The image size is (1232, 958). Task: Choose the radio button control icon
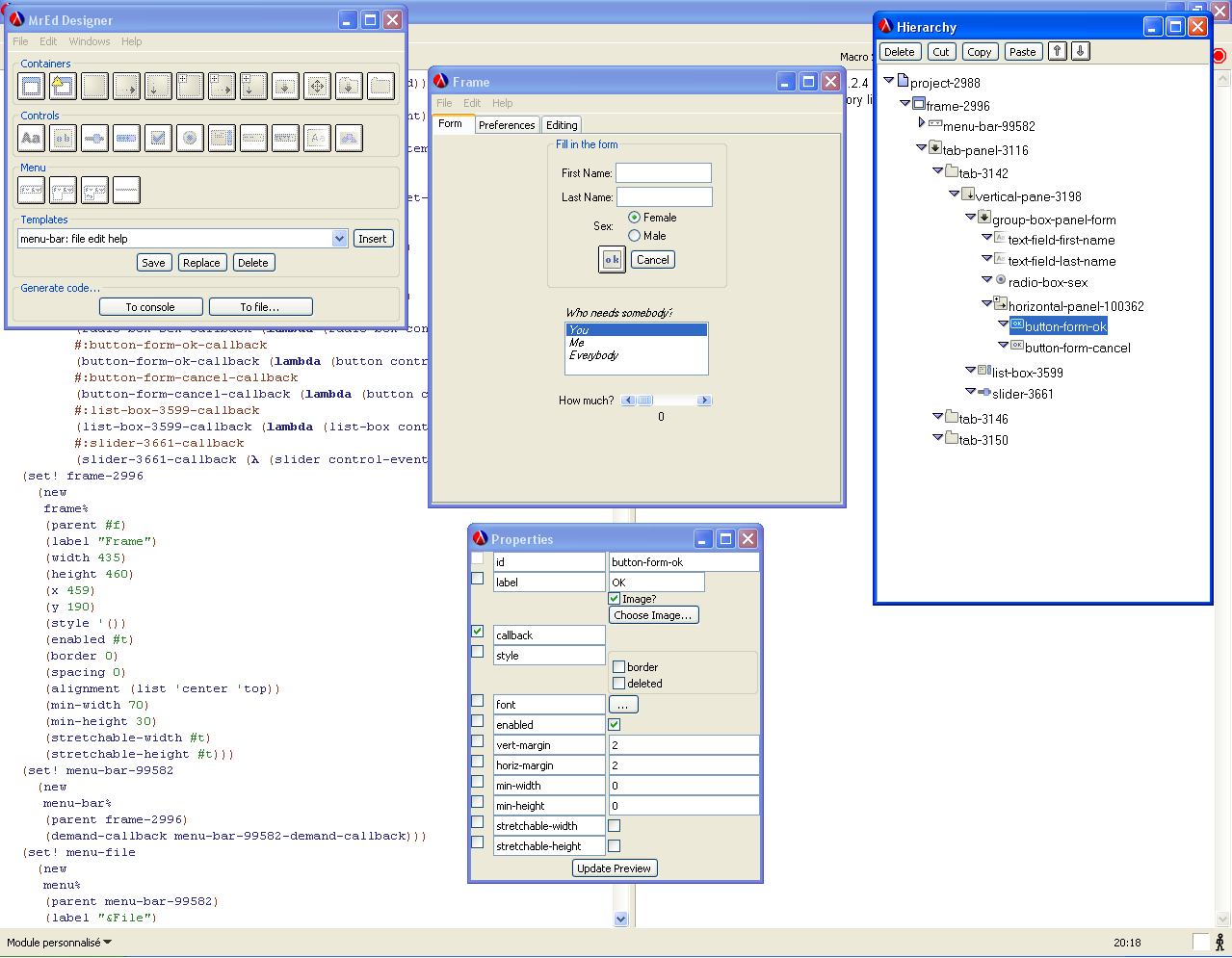190,139
